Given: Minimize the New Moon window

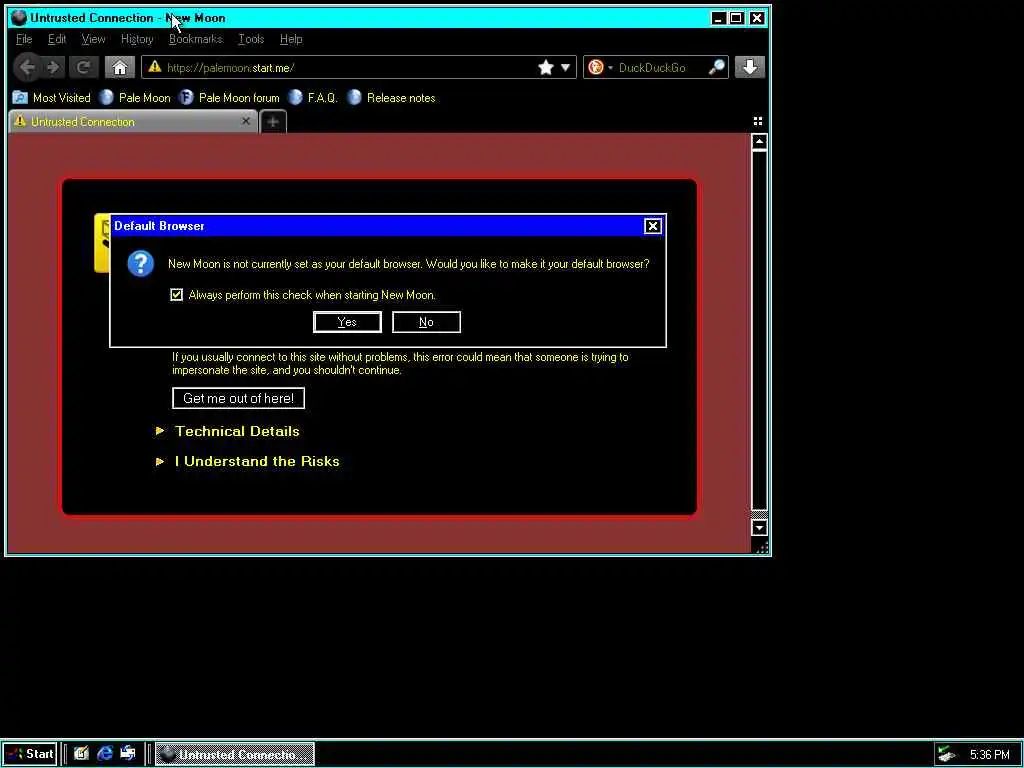Looking at the screenshot, I should 718,18.
